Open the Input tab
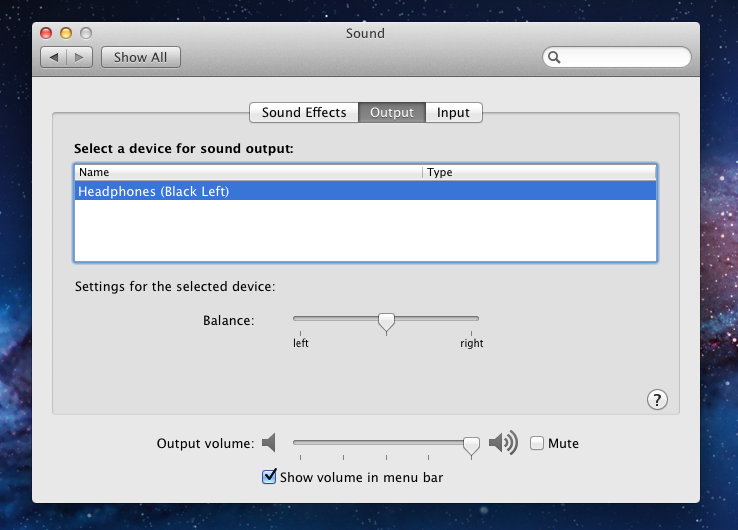This screenshot has height=530, width=738. [x=453, y=113]
